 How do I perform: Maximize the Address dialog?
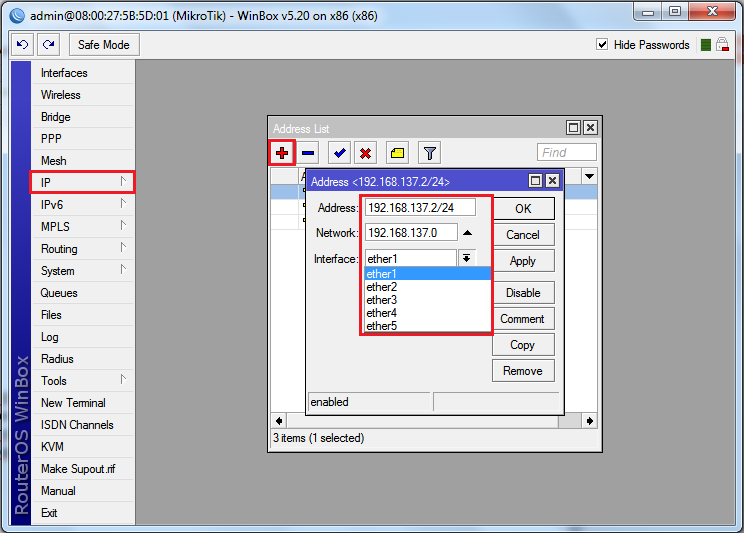pyautogui.click(x=535, y=181)
